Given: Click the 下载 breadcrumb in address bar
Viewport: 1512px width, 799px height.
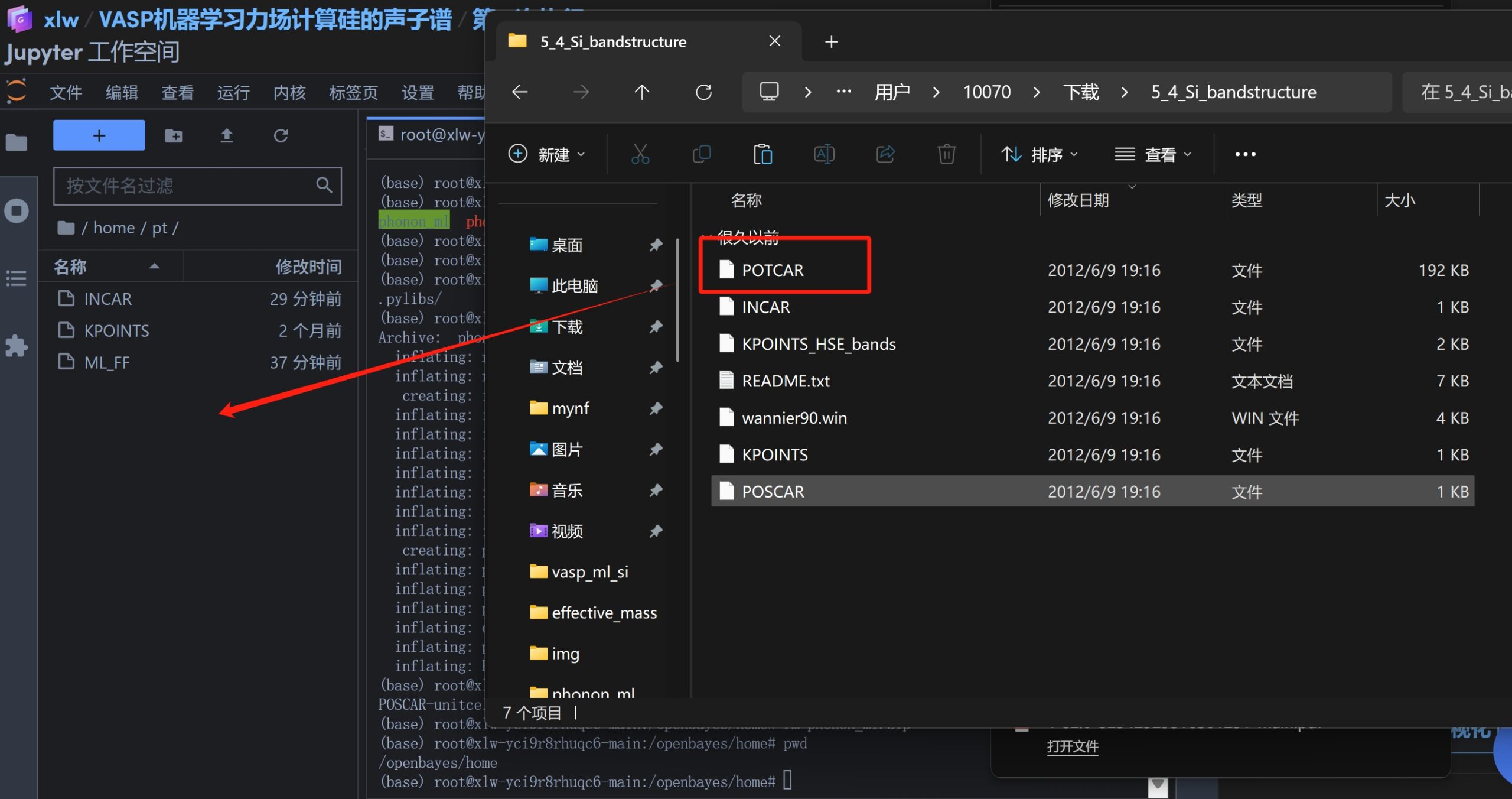Looking at the screenshot, I should pyautogui.click(x=1080, y=92).
